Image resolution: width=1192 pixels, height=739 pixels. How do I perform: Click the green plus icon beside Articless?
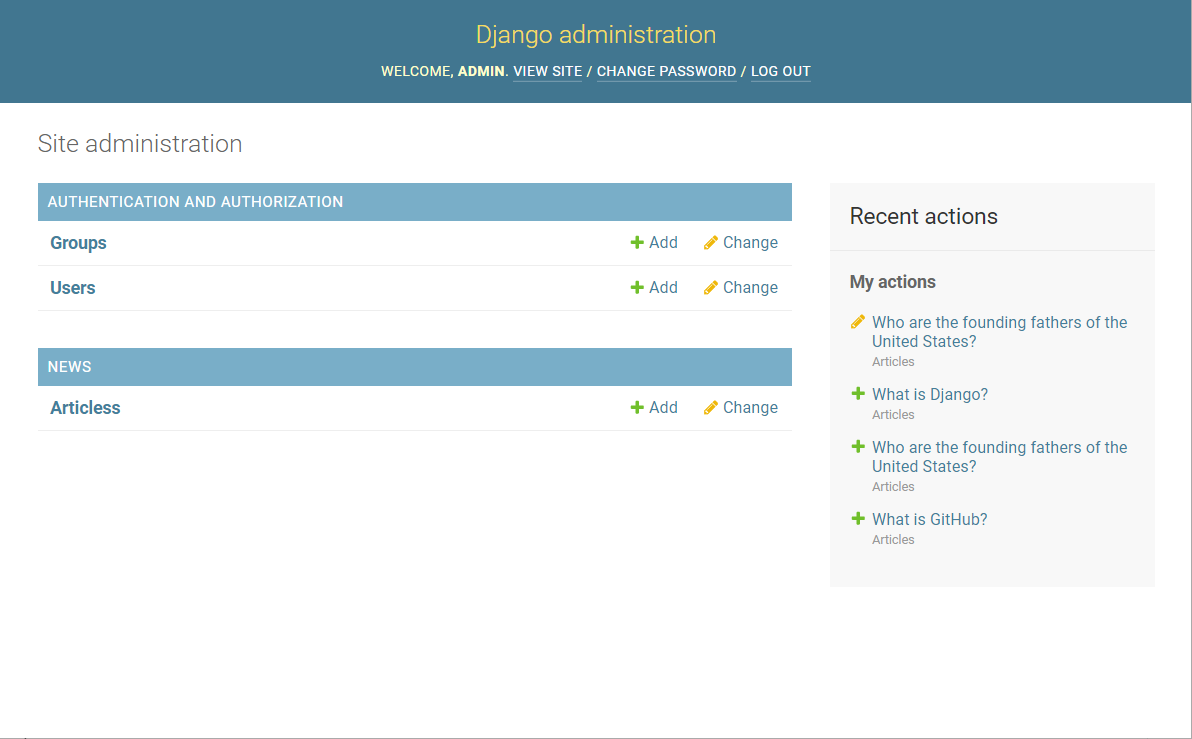point(637,408)
